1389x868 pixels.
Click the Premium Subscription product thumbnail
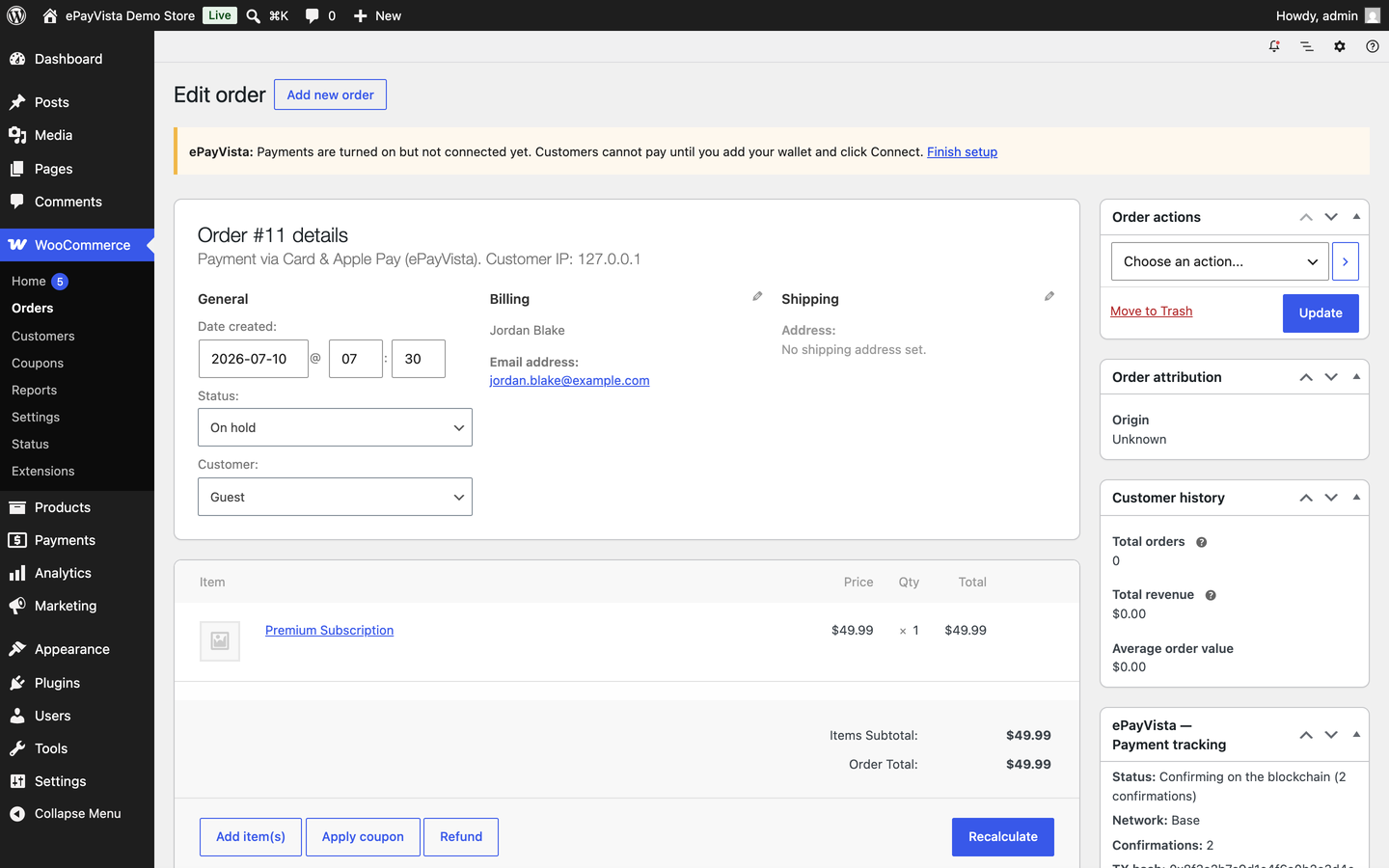(220, 640)
